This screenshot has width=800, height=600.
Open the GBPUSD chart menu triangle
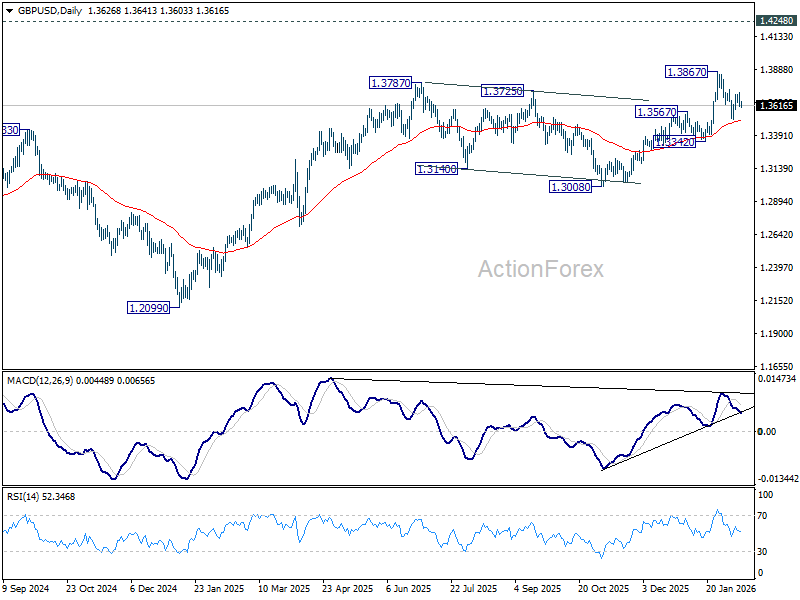(x=10, y=11)
